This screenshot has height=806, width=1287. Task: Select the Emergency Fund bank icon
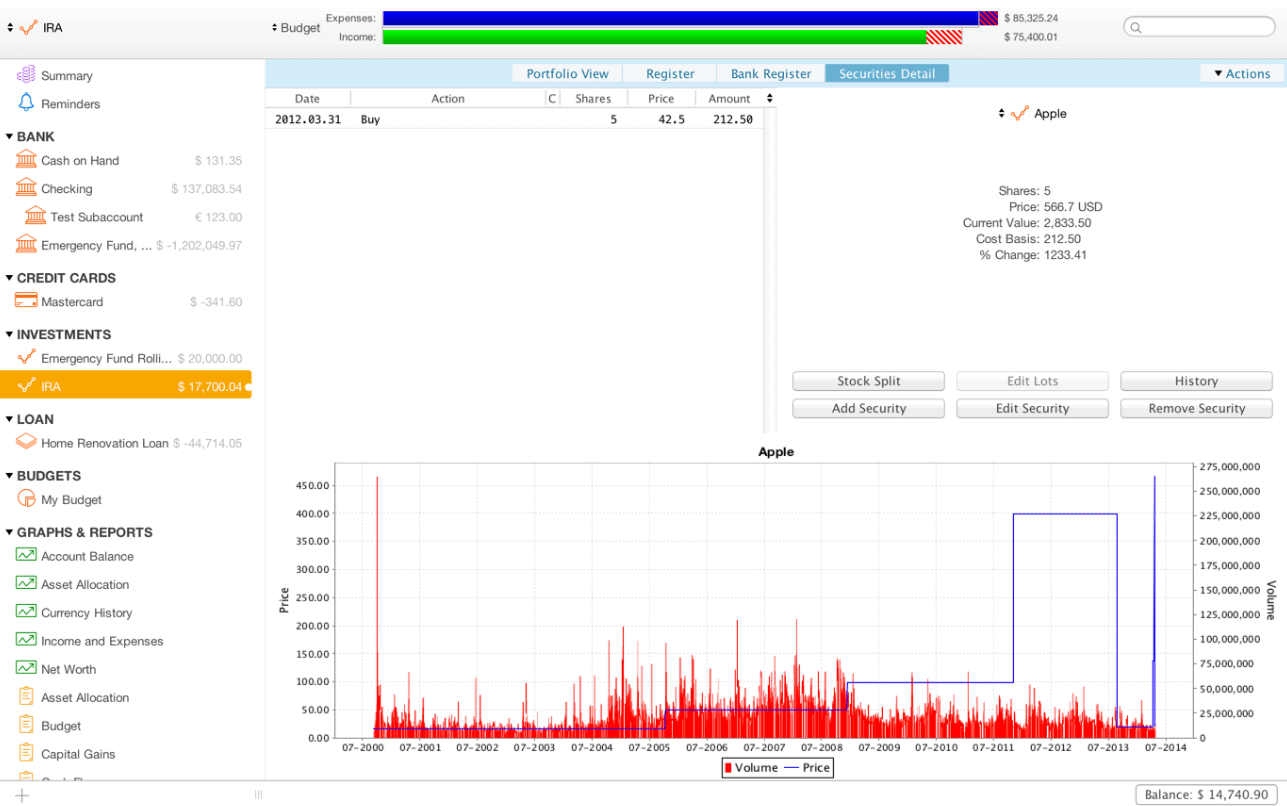(x=26, y=244)
